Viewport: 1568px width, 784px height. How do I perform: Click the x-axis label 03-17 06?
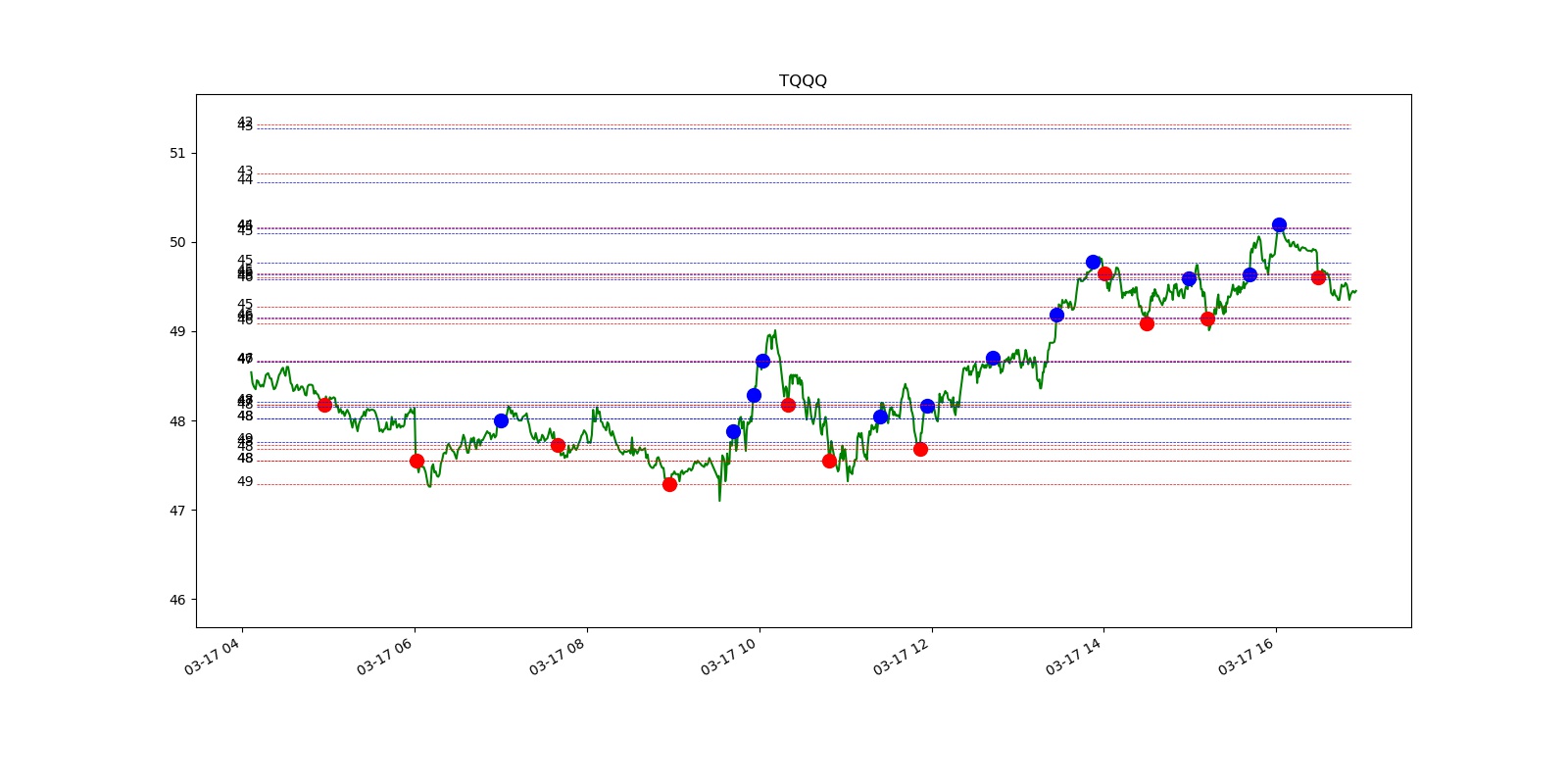[x=385, y=657]
